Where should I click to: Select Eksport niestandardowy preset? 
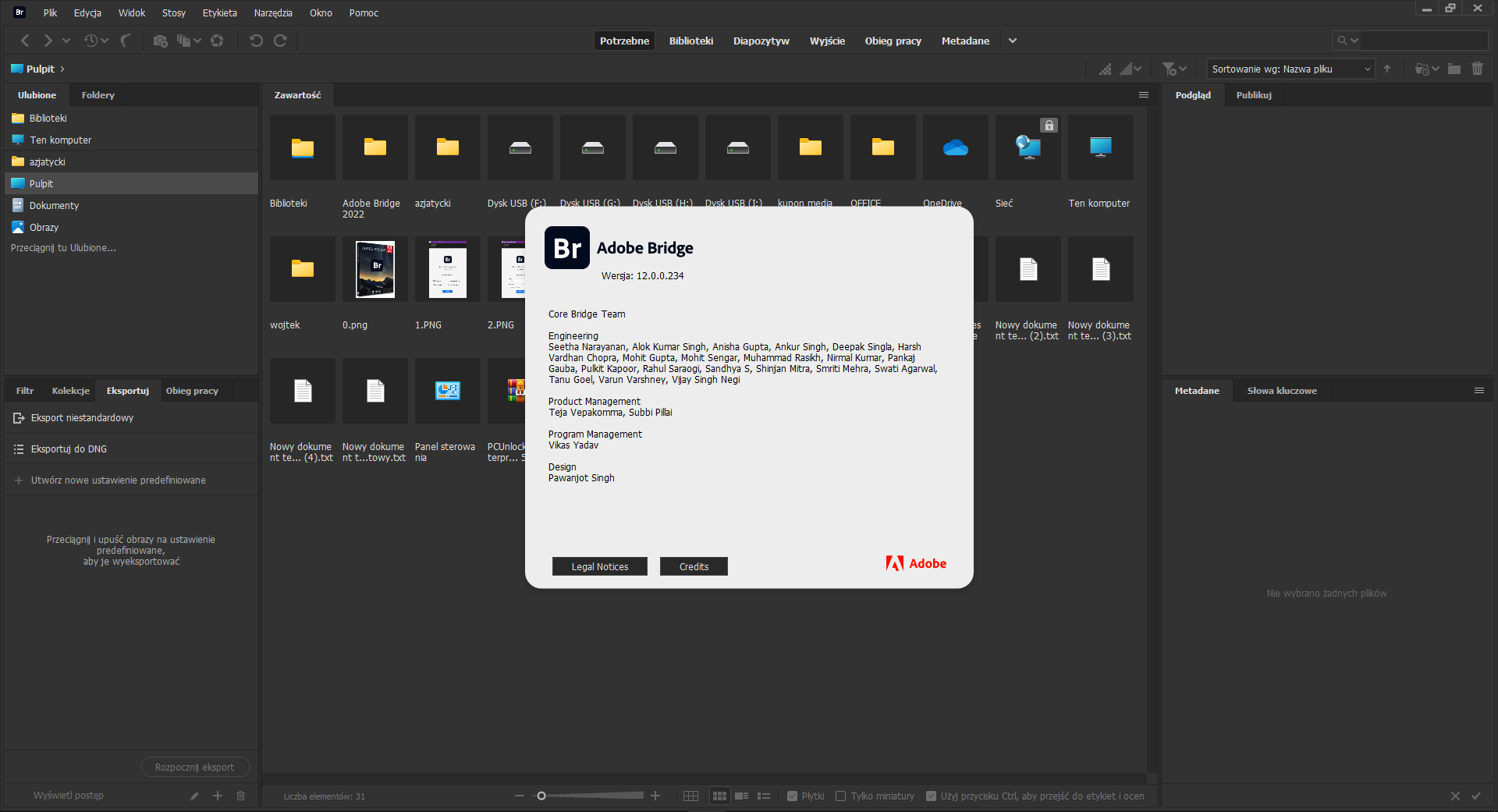[x=131, y=418]
